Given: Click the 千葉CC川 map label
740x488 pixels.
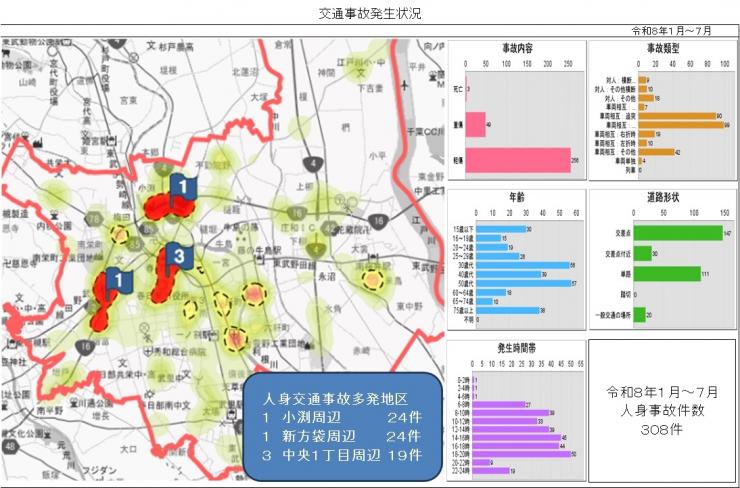Looking at the screenshot, I should (425, 132).
